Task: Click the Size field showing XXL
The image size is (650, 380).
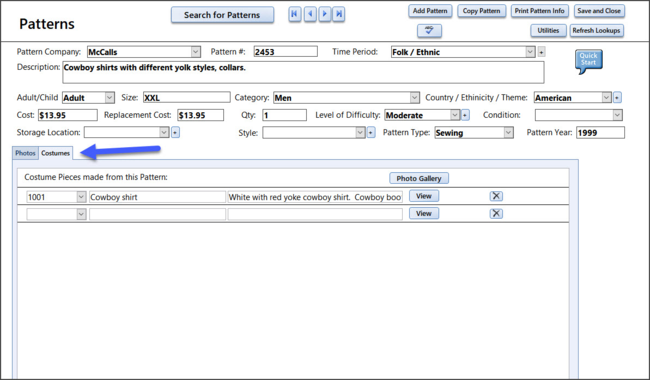Action: click(x=187, y=98)
